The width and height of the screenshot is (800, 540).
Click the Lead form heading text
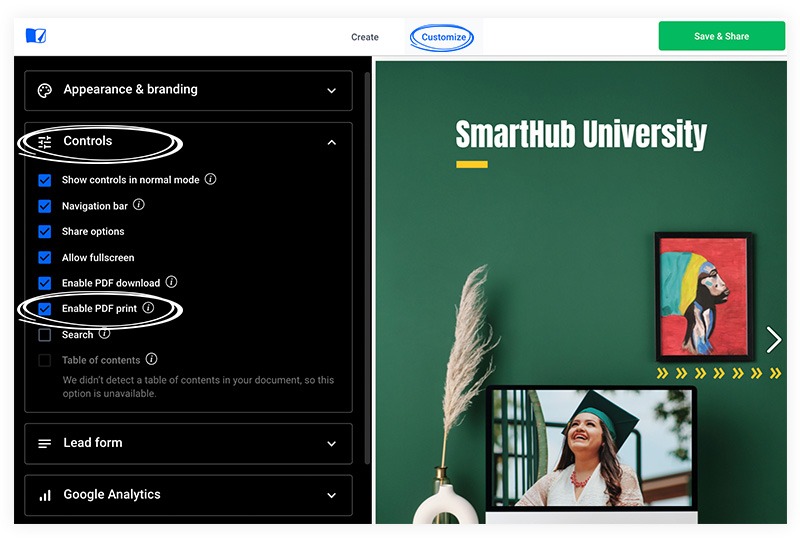[93, 443]
